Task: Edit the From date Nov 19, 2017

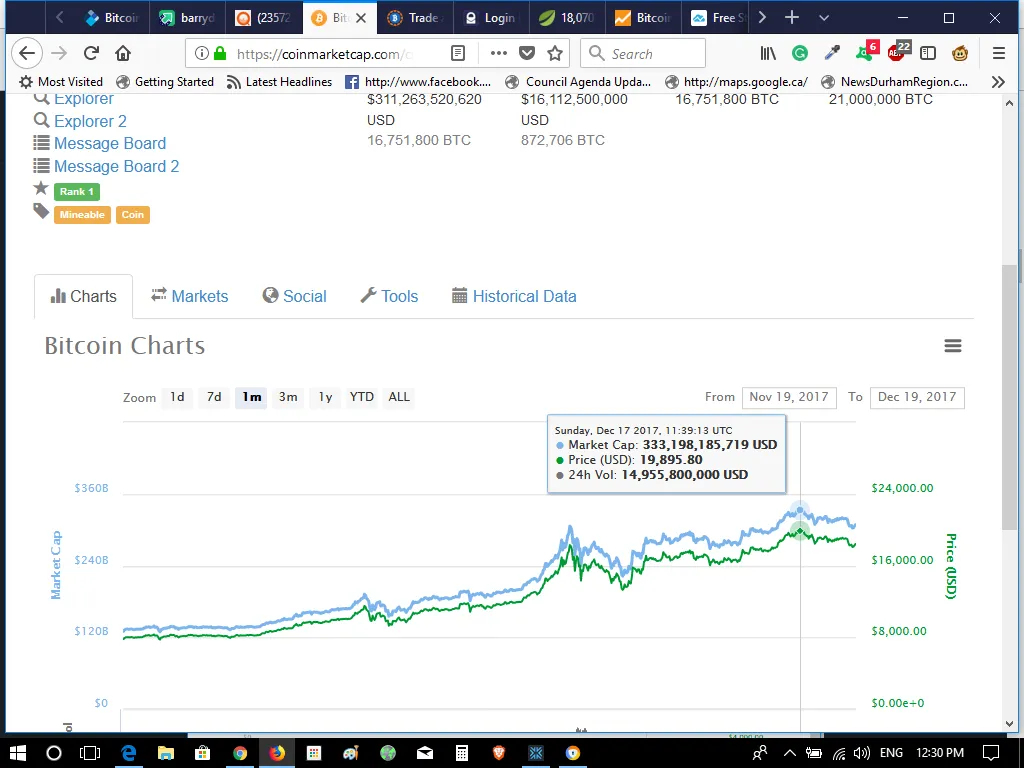Action: 789,397
